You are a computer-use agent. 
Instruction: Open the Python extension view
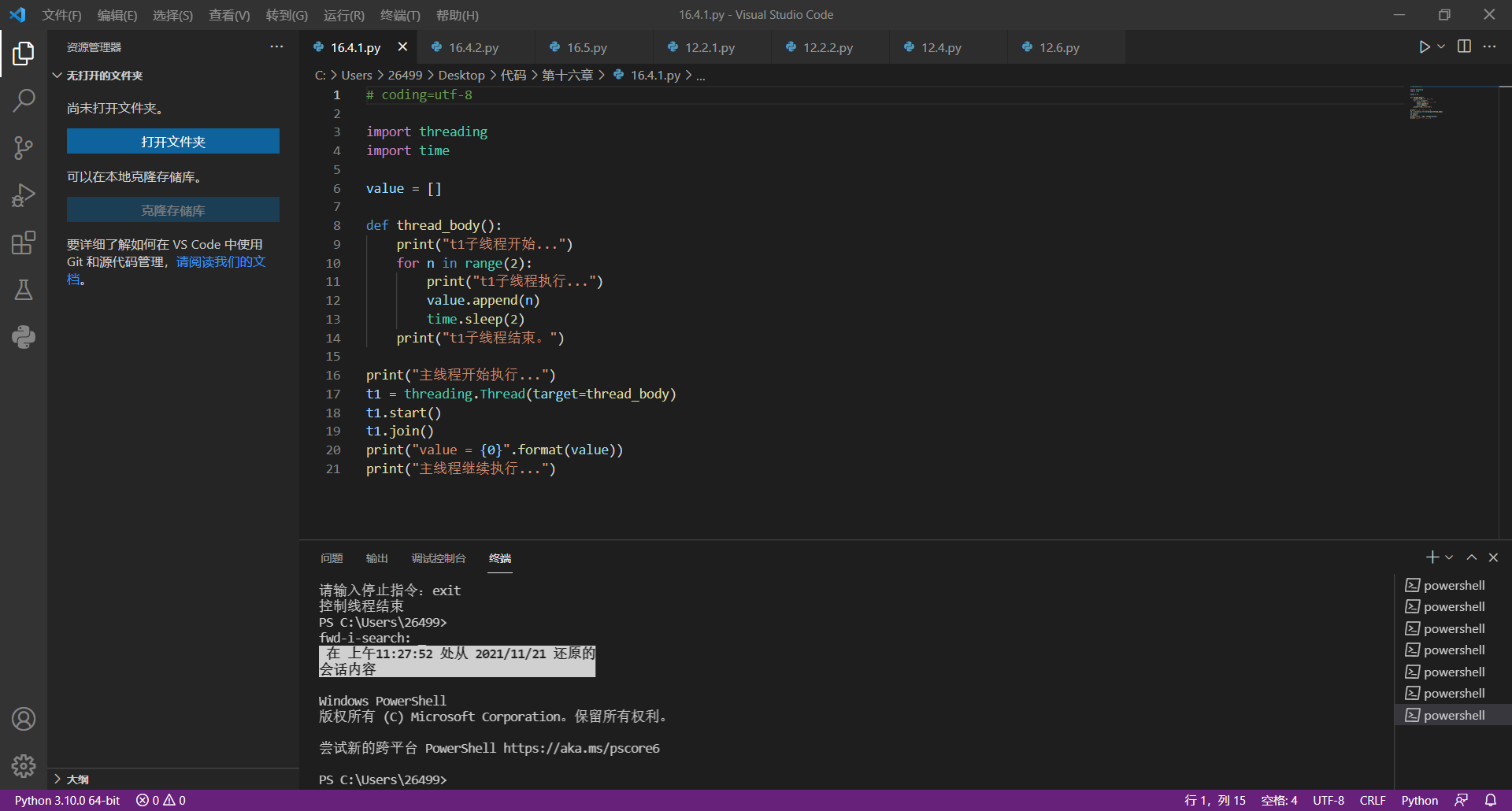click(24, 337)
